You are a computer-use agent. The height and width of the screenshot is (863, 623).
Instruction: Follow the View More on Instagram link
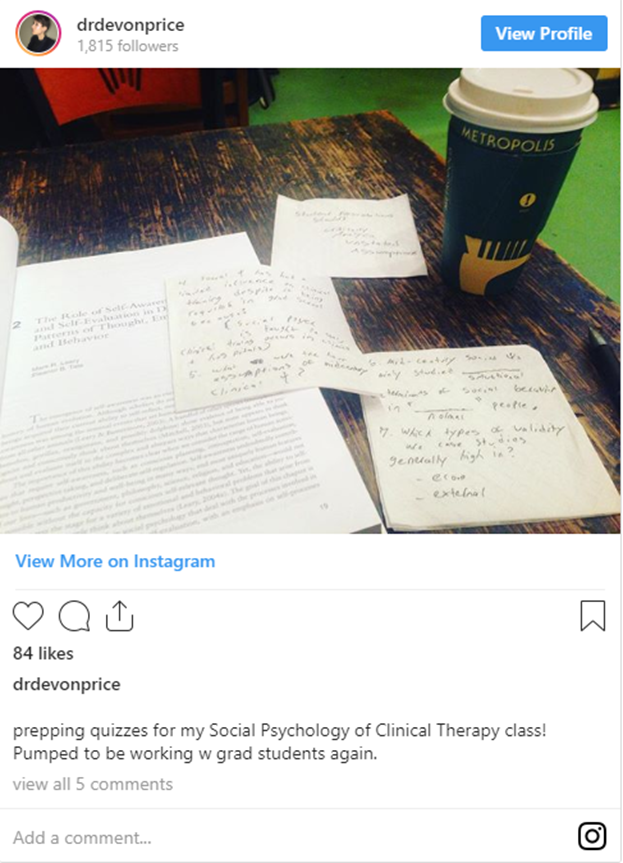115,561
